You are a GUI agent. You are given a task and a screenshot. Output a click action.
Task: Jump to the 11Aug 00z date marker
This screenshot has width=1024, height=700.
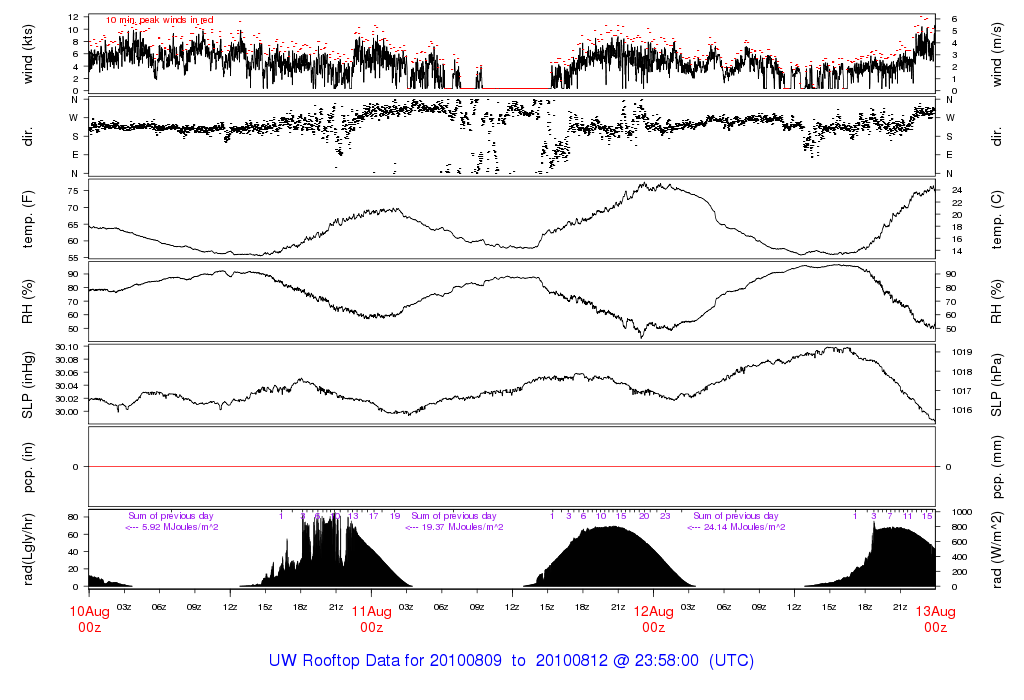[x=371, y=619]
